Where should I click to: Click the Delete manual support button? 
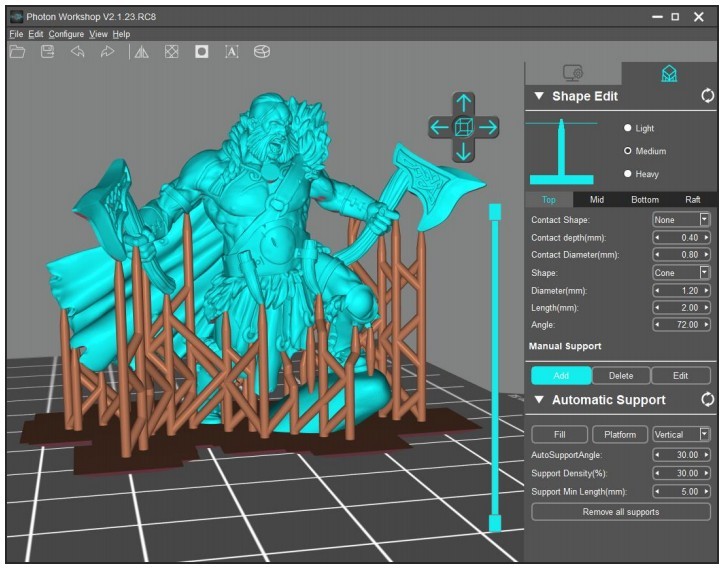[620, 376]
